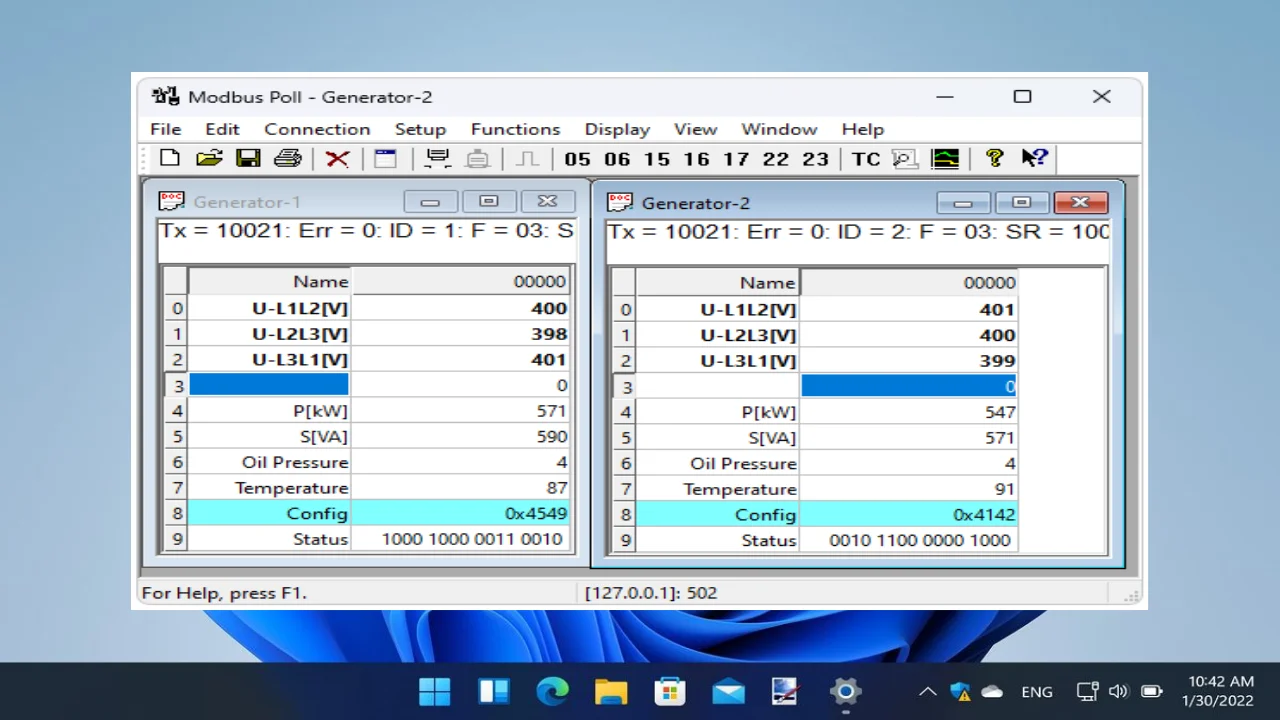Open the Edit menu

tap(222, 129)
